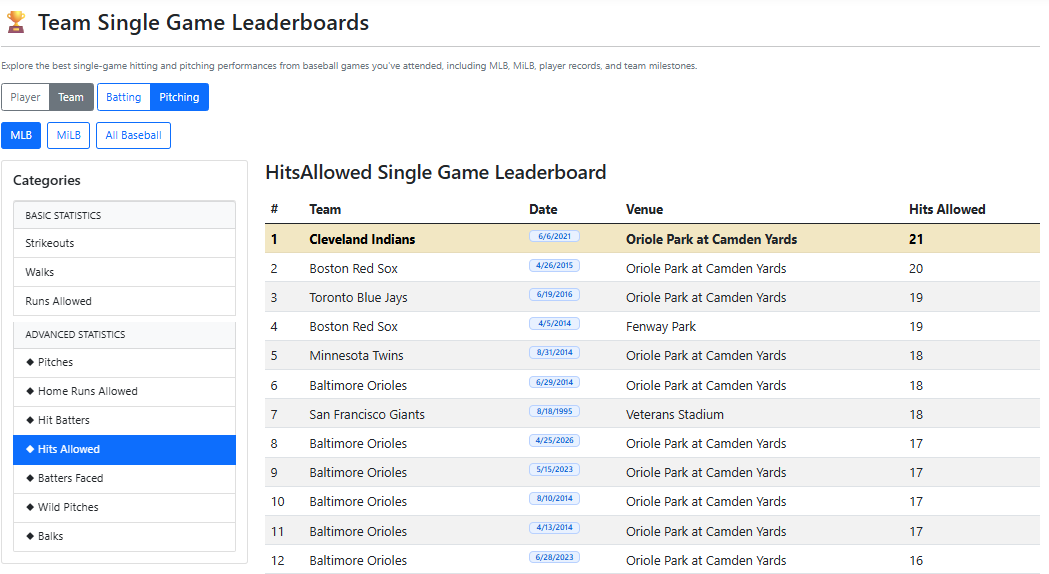The image size is (1049, 574).
Task: Open the 8/31/2014 game date badge
Action: pos(555,353)
